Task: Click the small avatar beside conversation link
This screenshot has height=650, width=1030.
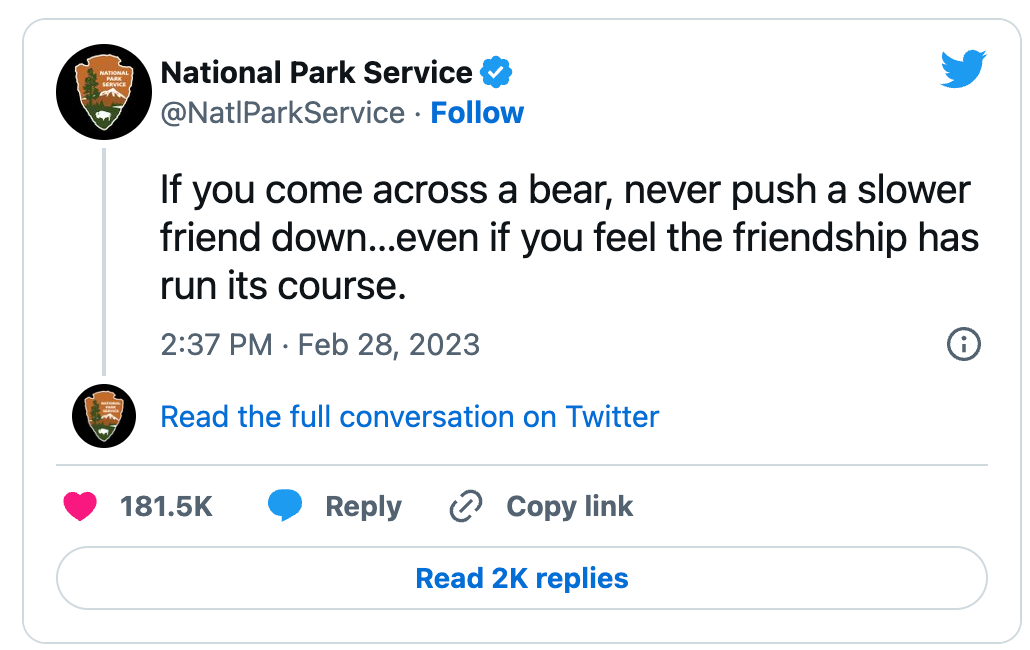Action: [x=104, y=415]
